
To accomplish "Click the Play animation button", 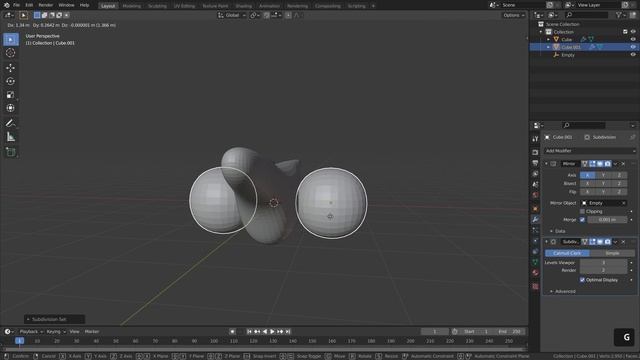I will (x=272, y=332).
